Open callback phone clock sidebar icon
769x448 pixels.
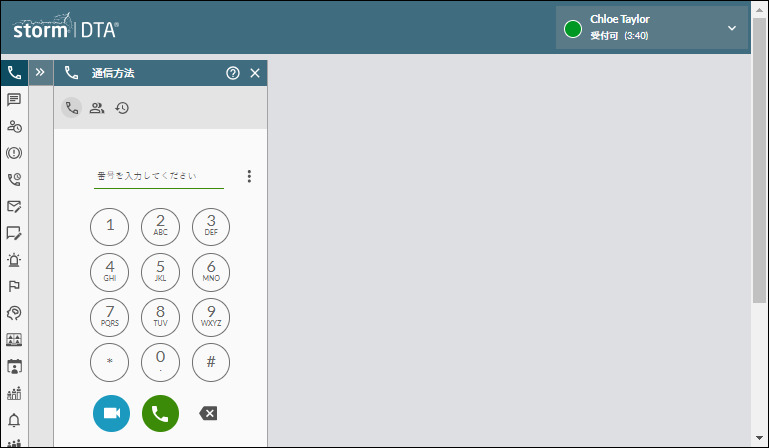[x=14, y=180]
